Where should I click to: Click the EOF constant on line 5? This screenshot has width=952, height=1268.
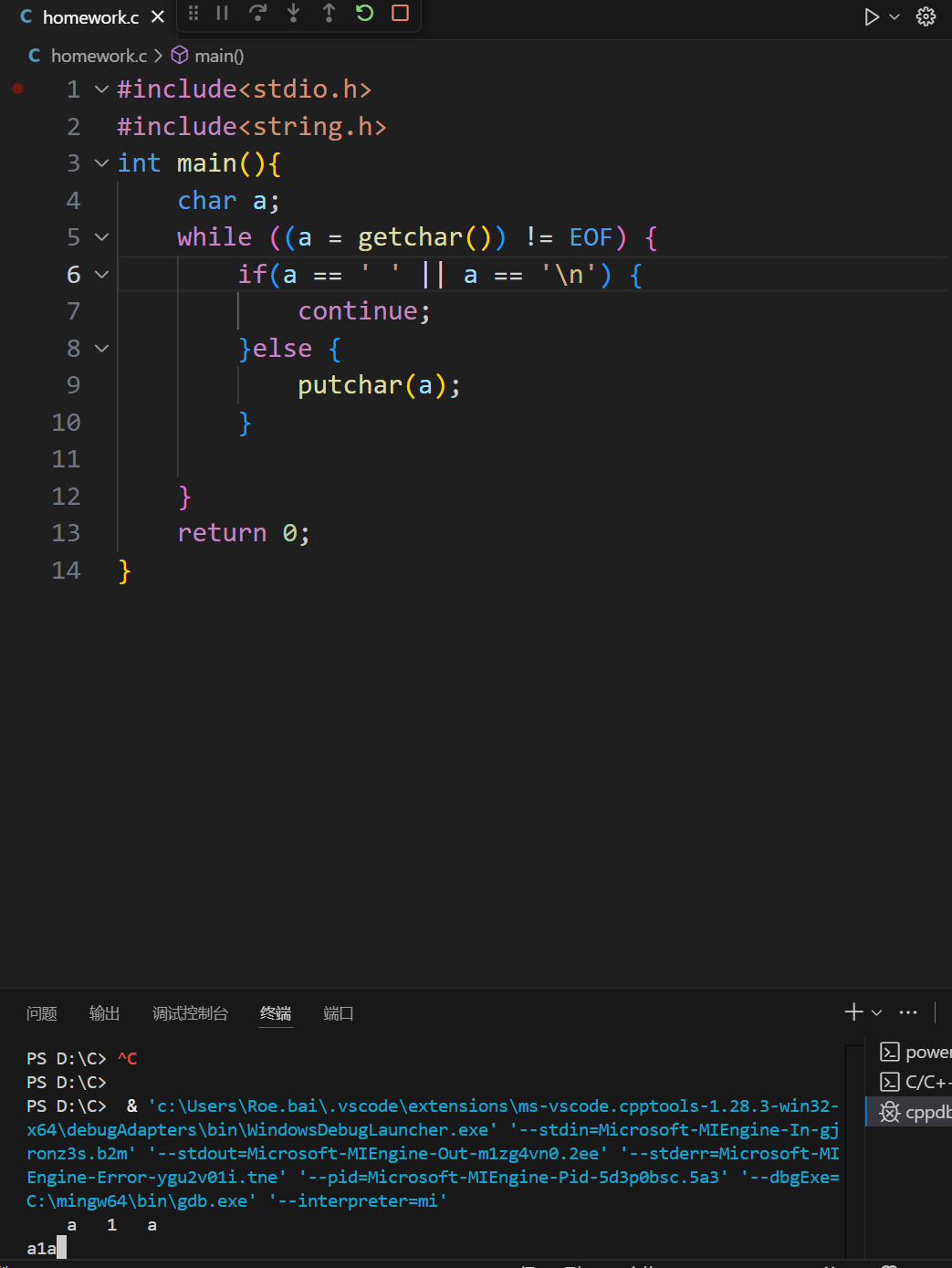coord(591,237)
